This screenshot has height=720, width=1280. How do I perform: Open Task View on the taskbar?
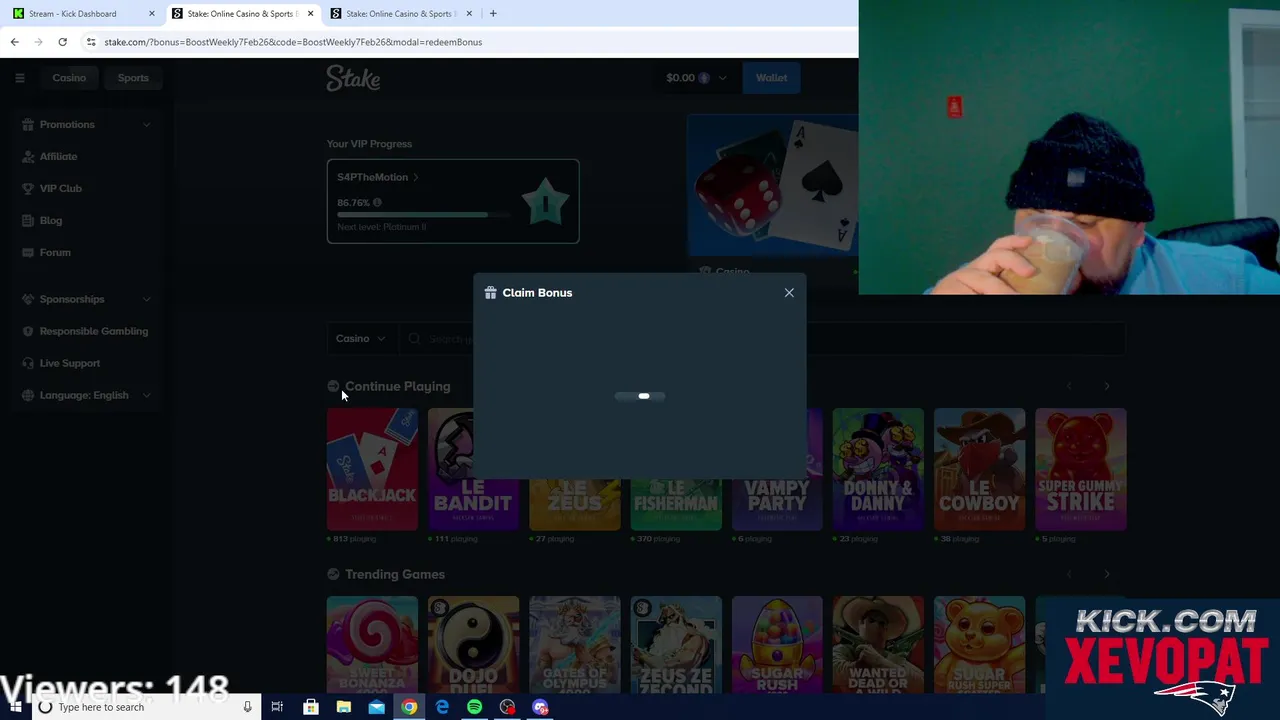277,707
